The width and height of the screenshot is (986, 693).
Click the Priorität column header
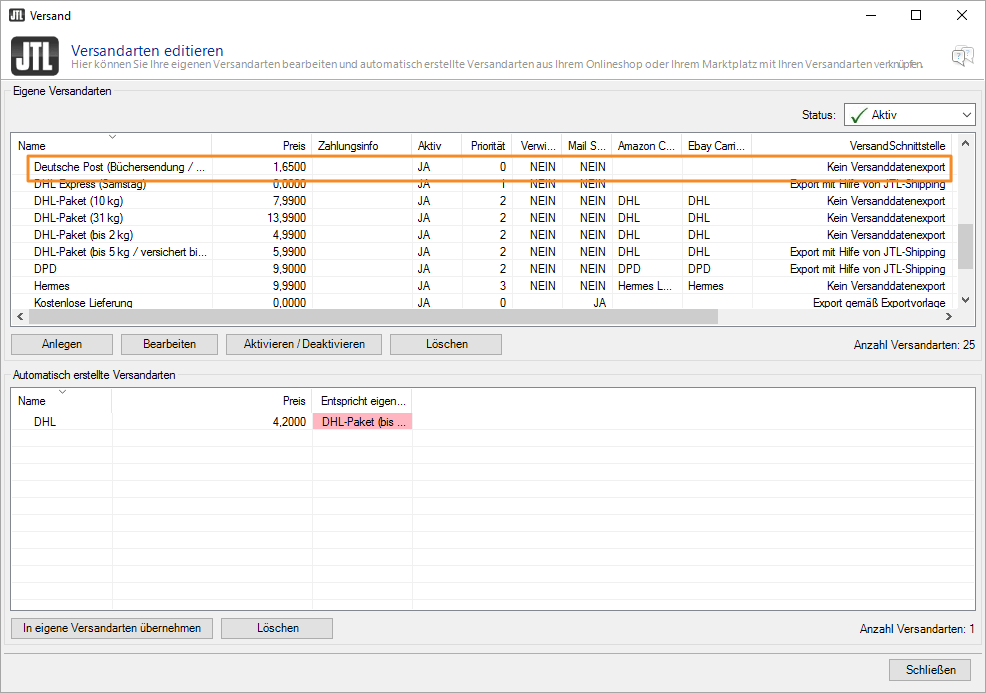click(x=487, y=146)
